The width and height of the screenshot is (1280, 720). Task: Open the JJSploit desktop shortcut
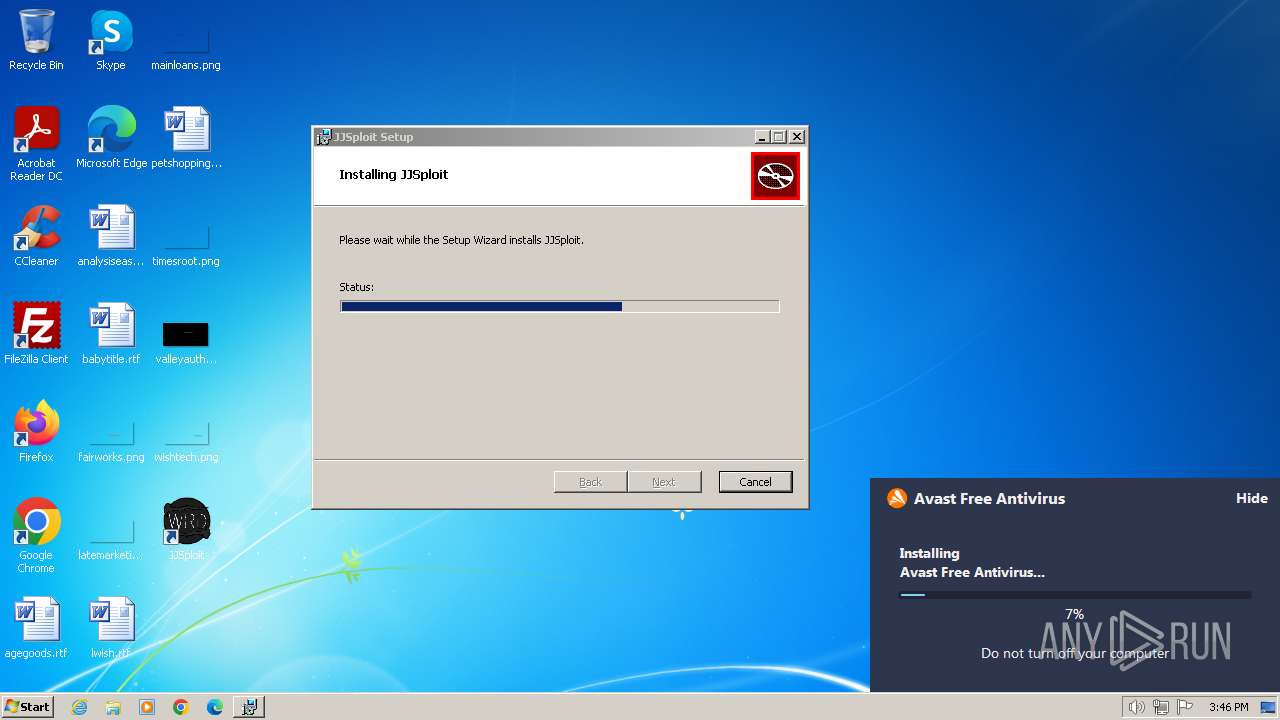click(x=186, y=529)
